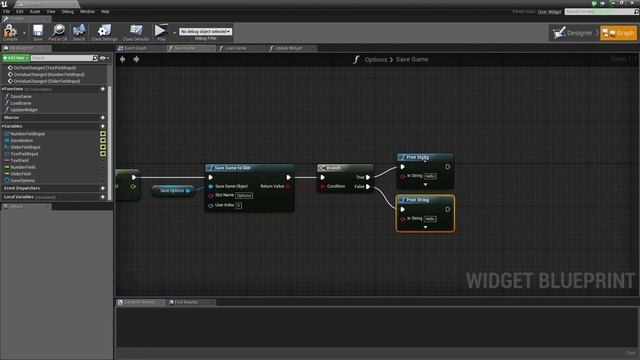Switch to Designer mode
This screenshot has height=360, width=640.
click(x=573, y=33)
